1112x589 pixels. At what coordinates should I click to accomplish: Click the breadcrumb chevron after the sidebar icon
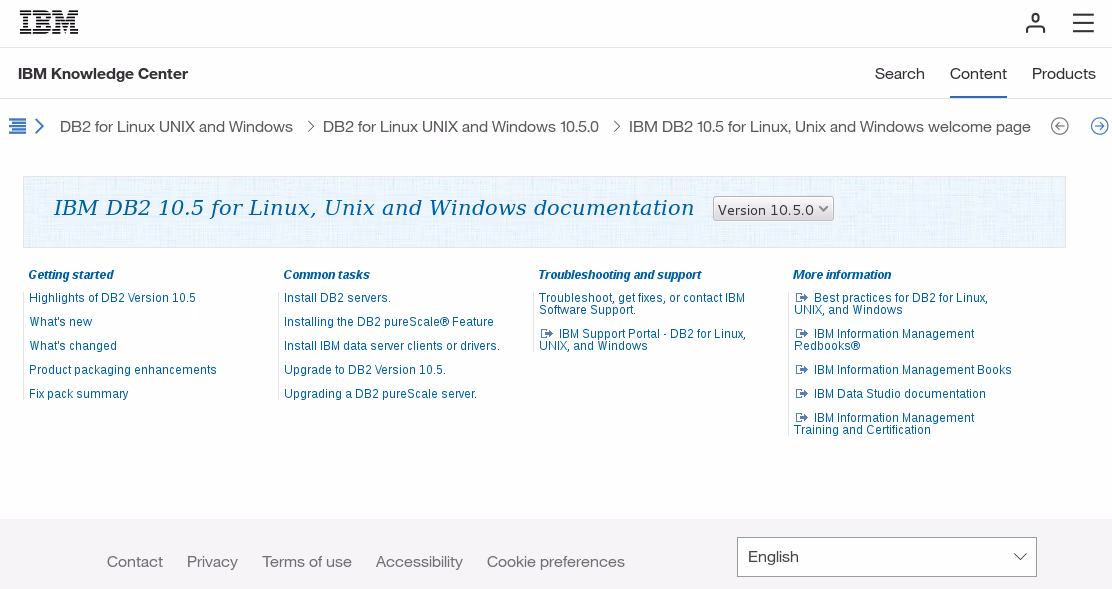coord(38,126)
